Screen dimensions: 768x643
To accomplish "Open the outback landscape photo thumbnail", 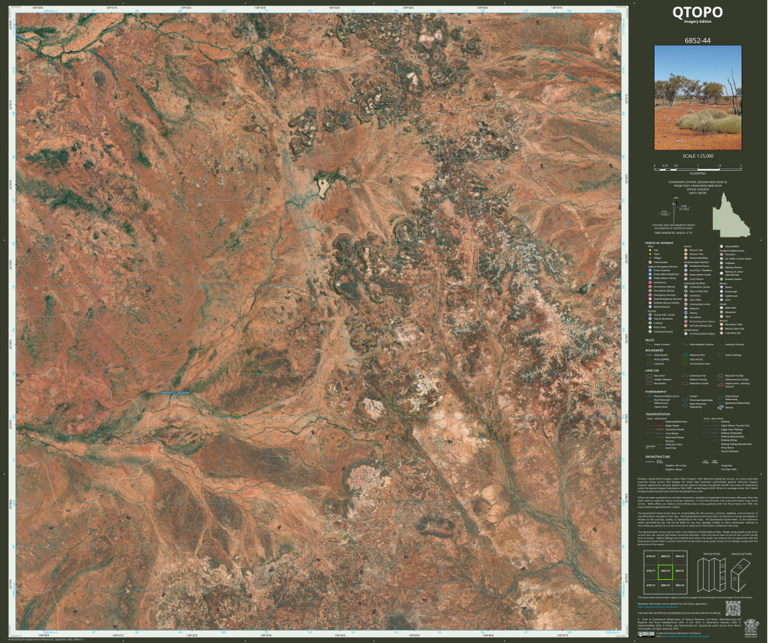I will (x=698, y=98).
